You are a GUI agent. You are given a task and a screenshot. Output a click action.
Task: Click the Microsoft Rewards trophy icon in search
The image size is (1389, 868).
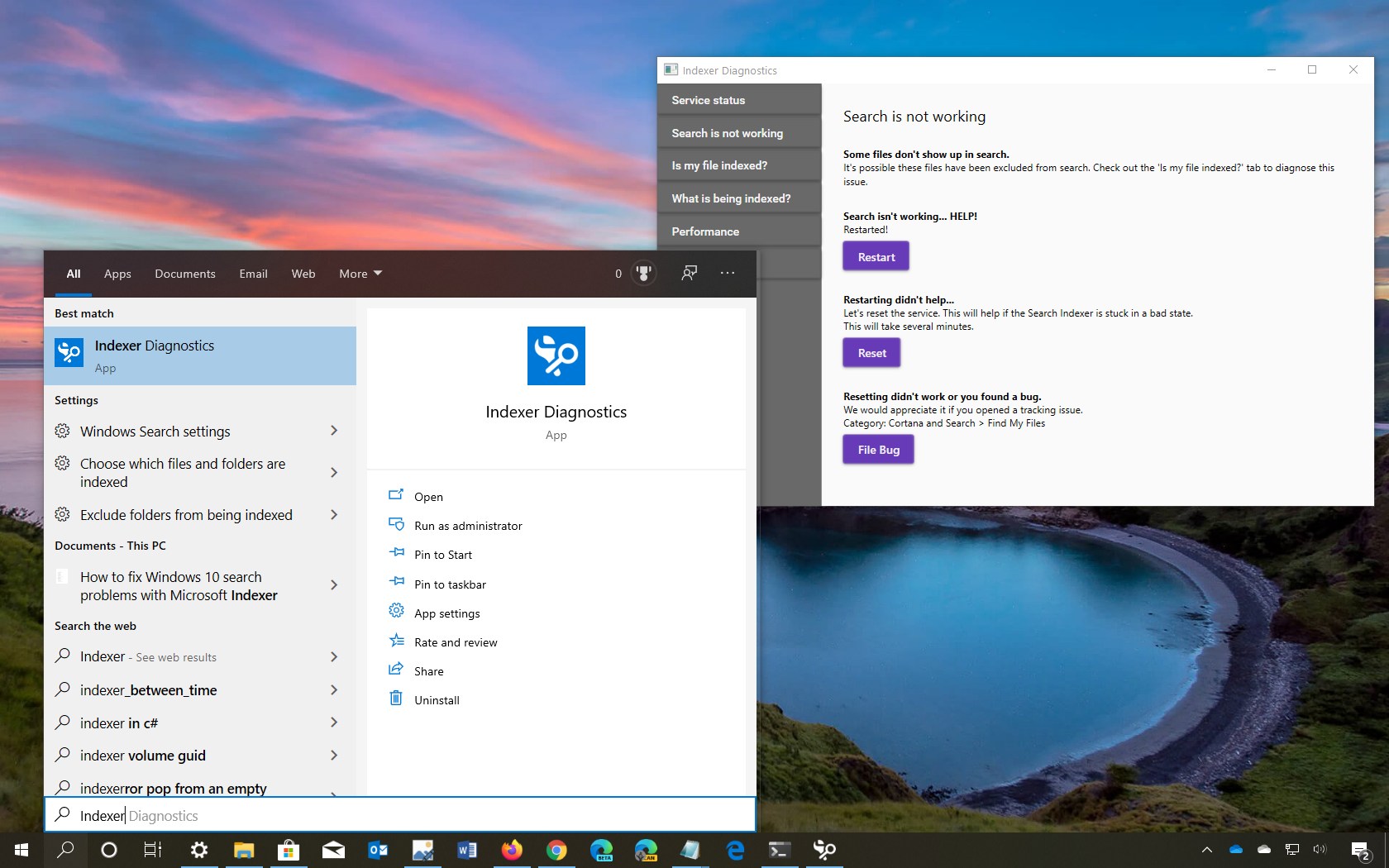click(x=642, y=273)
